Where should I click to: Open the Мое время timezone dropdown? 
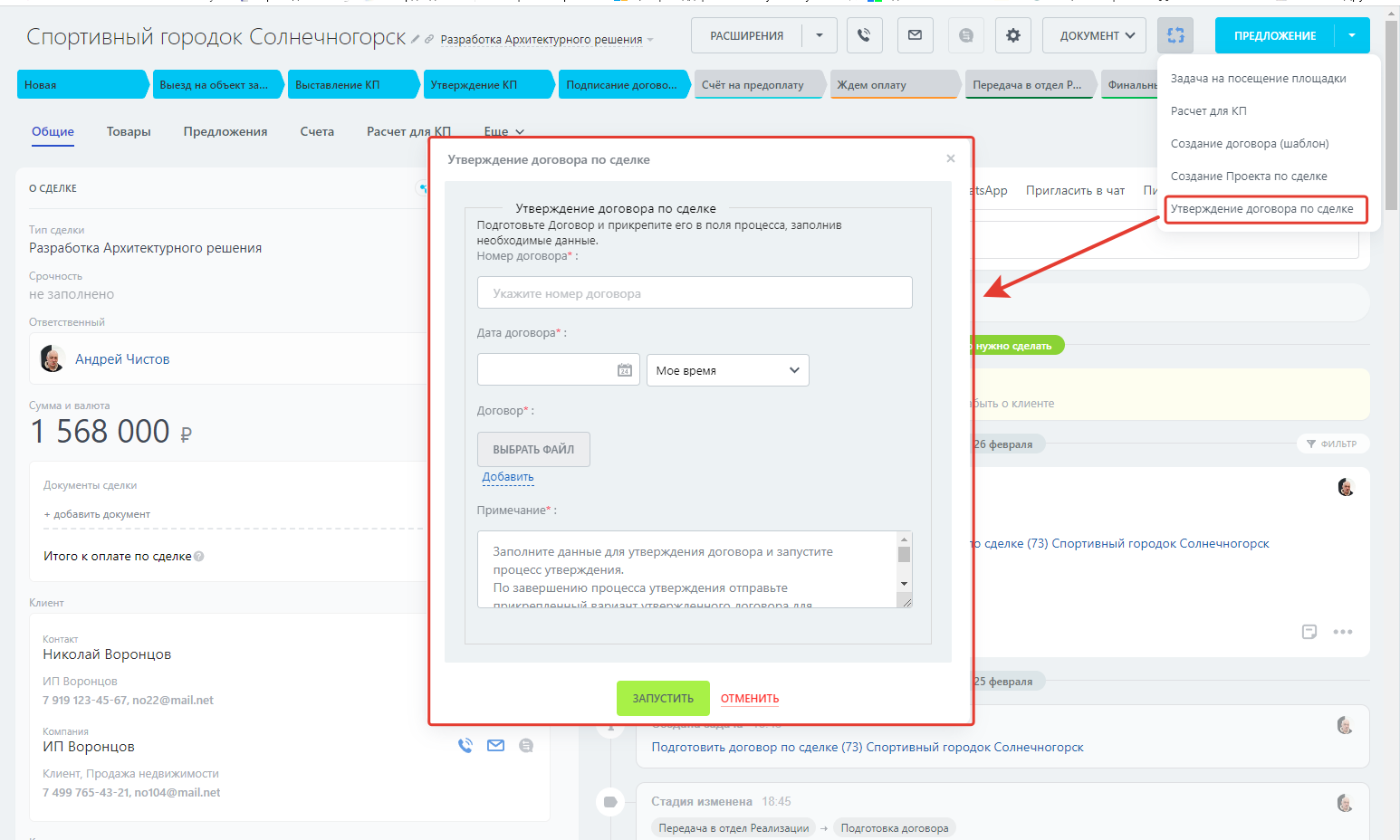[x=727, y=370]
